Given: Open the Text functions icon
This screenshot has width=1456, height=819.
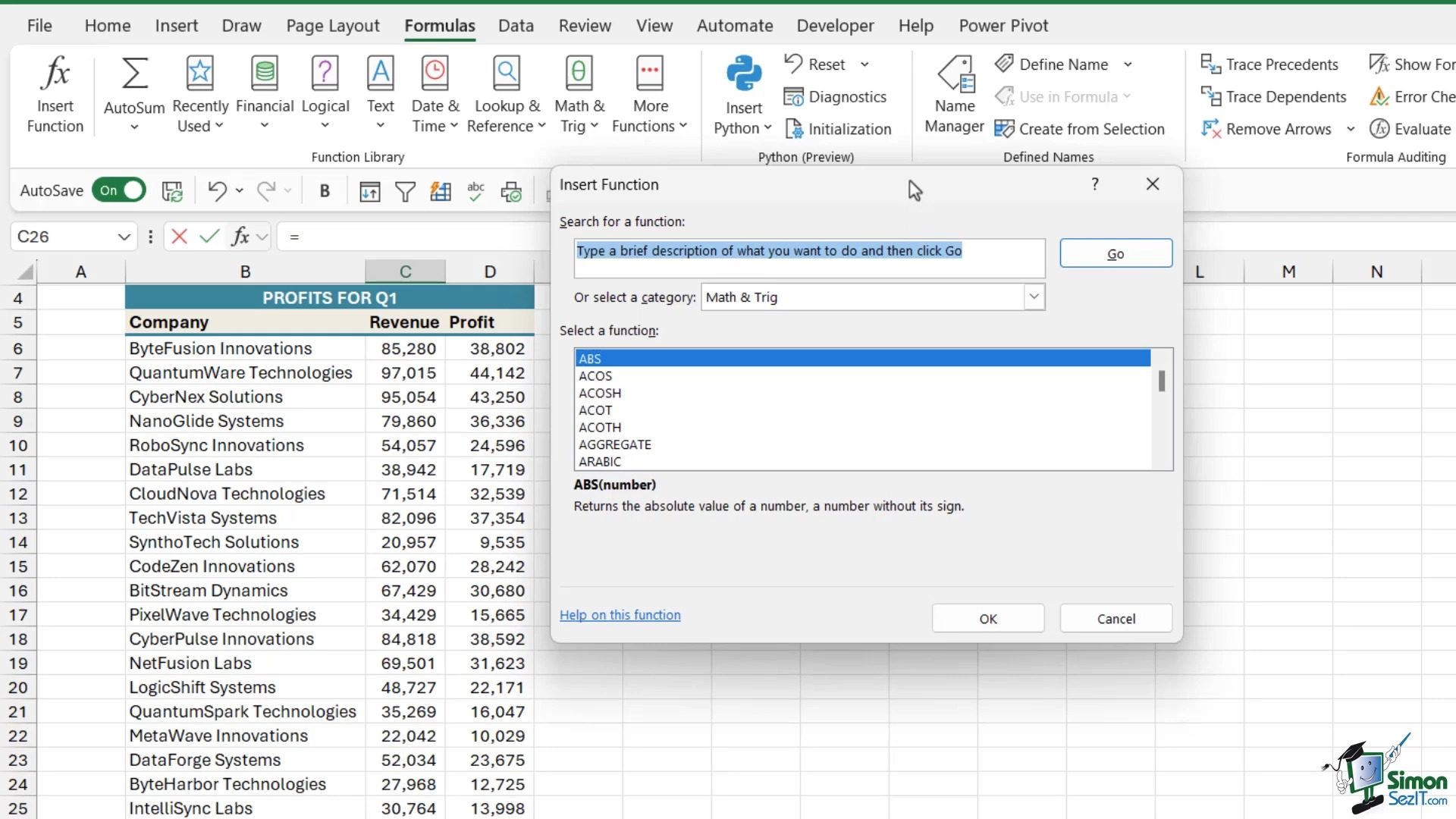Looking at the screenshot, I should (381, 74).
